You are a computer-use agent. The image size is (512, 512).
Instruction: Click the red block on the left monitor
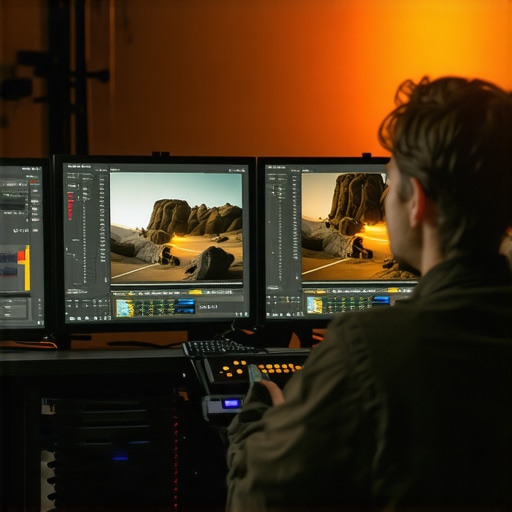coord(21,255)
